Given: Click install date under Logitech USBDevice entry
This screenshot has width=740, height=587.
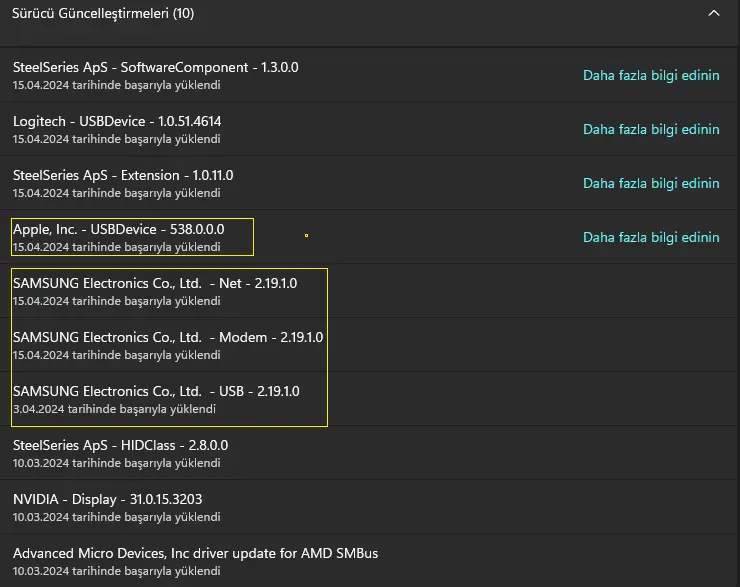Looking at the screenshot, I should (117, 139).
